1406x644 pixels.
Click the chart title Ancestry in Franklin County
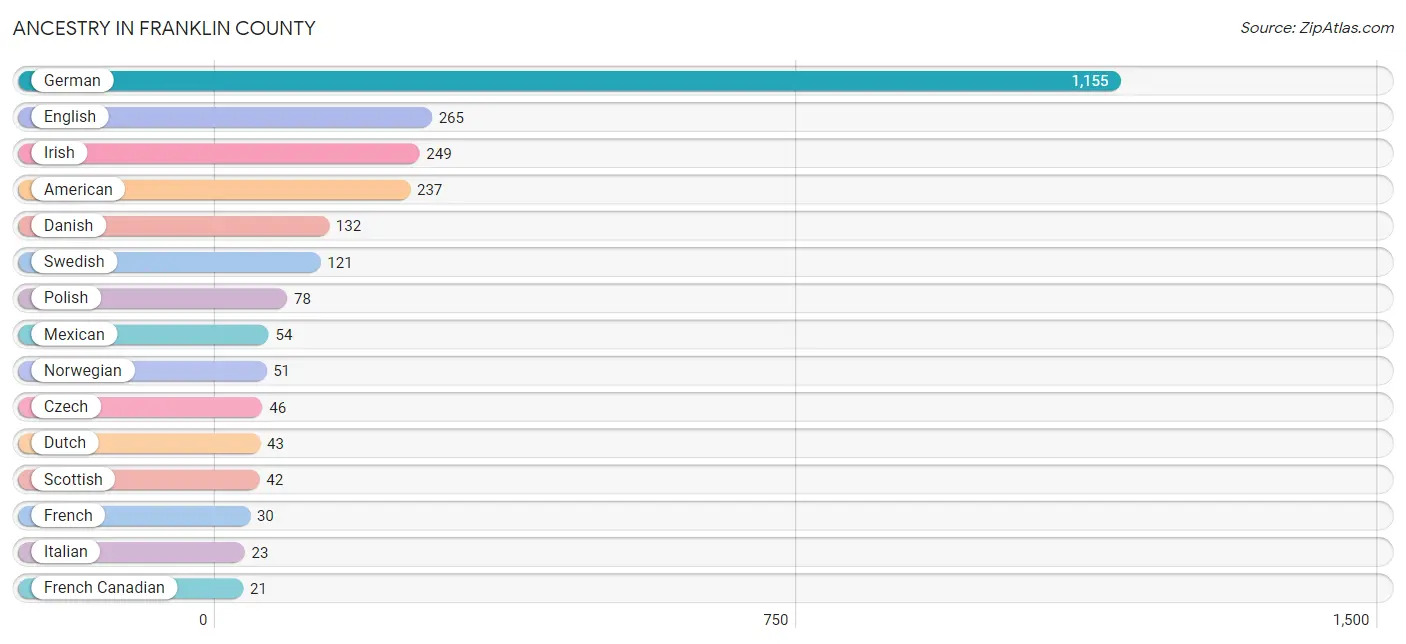tap(164, 28)
